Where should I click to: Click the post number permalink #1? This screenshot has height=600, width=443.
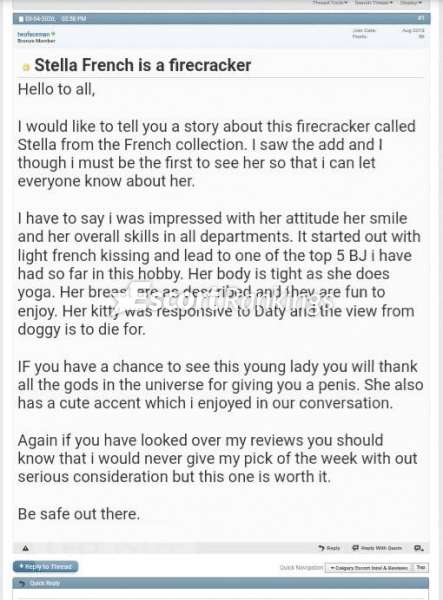click(421, 18)
